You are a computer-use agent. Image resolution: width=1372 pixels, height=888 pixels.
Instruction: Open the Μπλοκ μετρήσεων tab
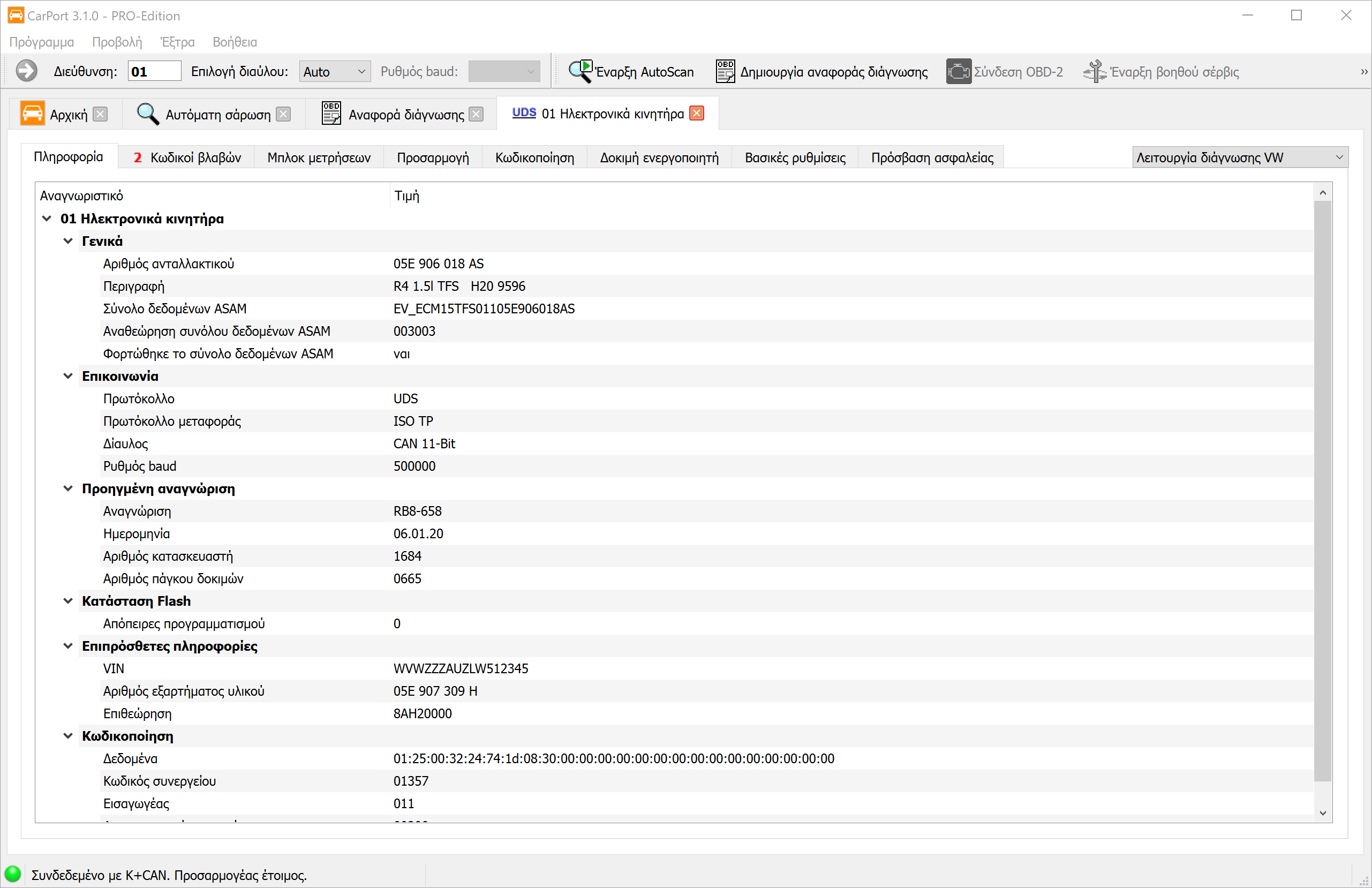(x=318, y=157)
